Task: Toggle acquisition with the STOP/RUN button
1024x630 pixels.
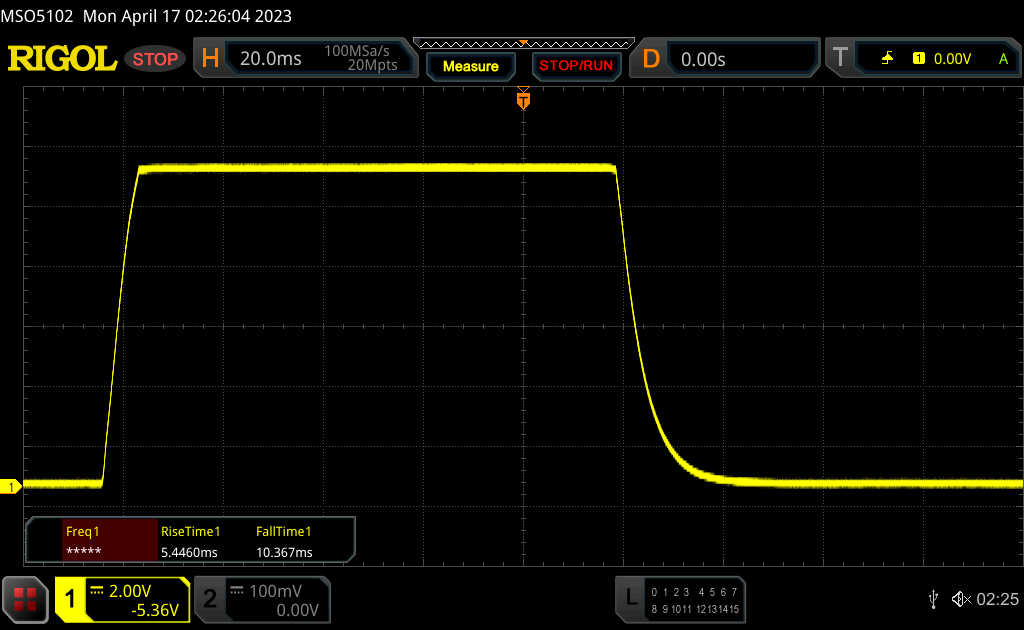Action: [x=575, y=66]
